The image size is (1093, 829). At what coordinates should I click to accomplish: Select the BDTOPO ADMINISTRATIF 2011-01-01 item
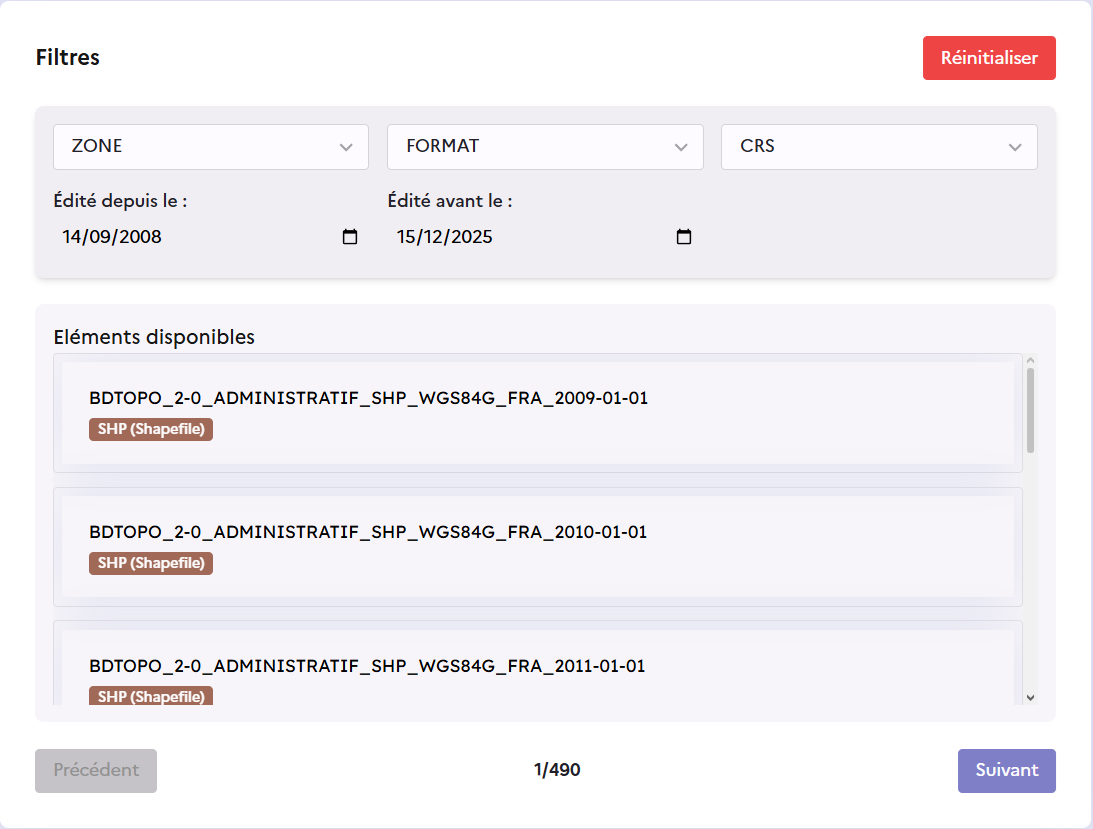(x=367, y=666)
